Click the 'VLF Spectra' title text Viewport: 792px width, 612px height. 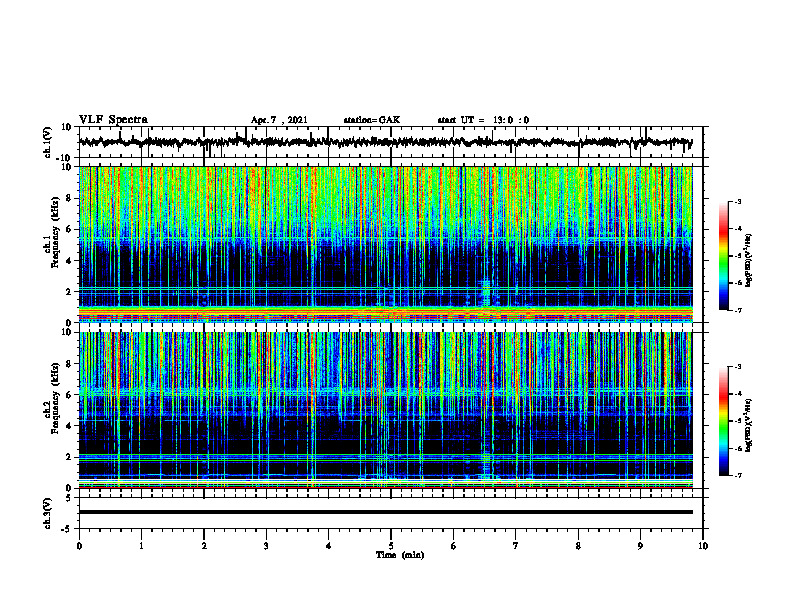[x=113, y=120]
